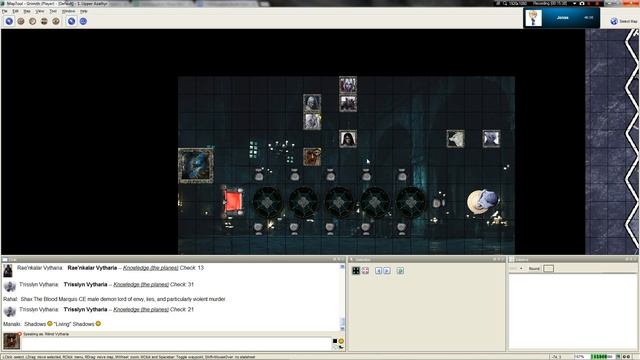
Task: Open the Help menu
Action: coord(84,11)
